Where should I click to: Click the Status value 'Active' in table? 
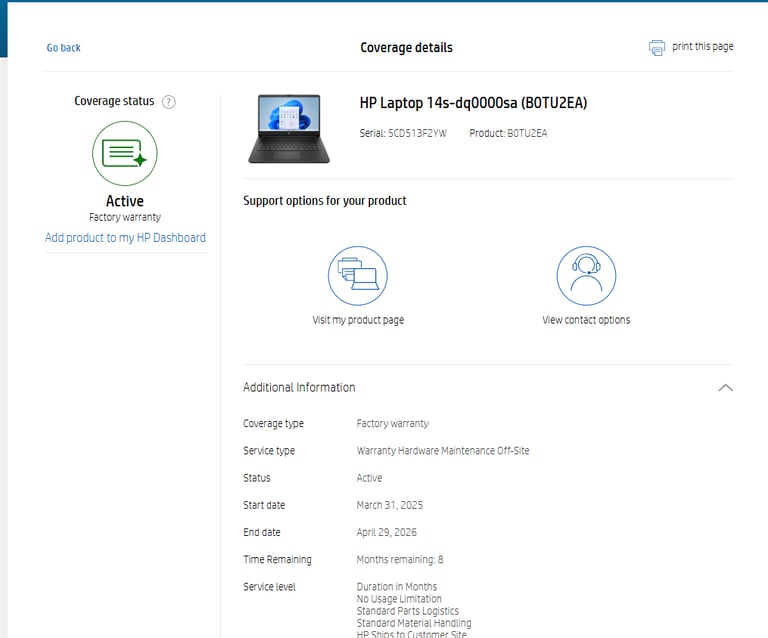[369, 478]
